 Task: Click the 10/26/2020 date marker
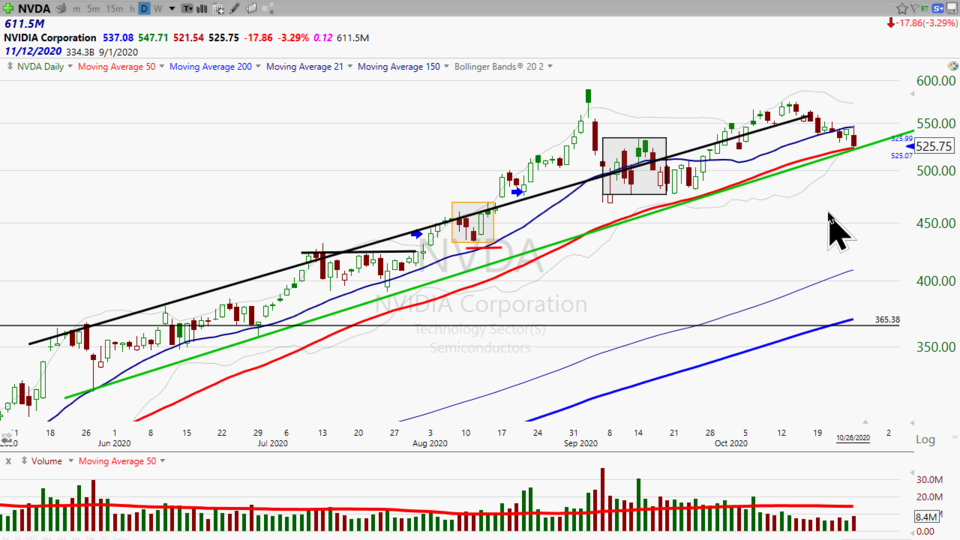tap(853, 438)
